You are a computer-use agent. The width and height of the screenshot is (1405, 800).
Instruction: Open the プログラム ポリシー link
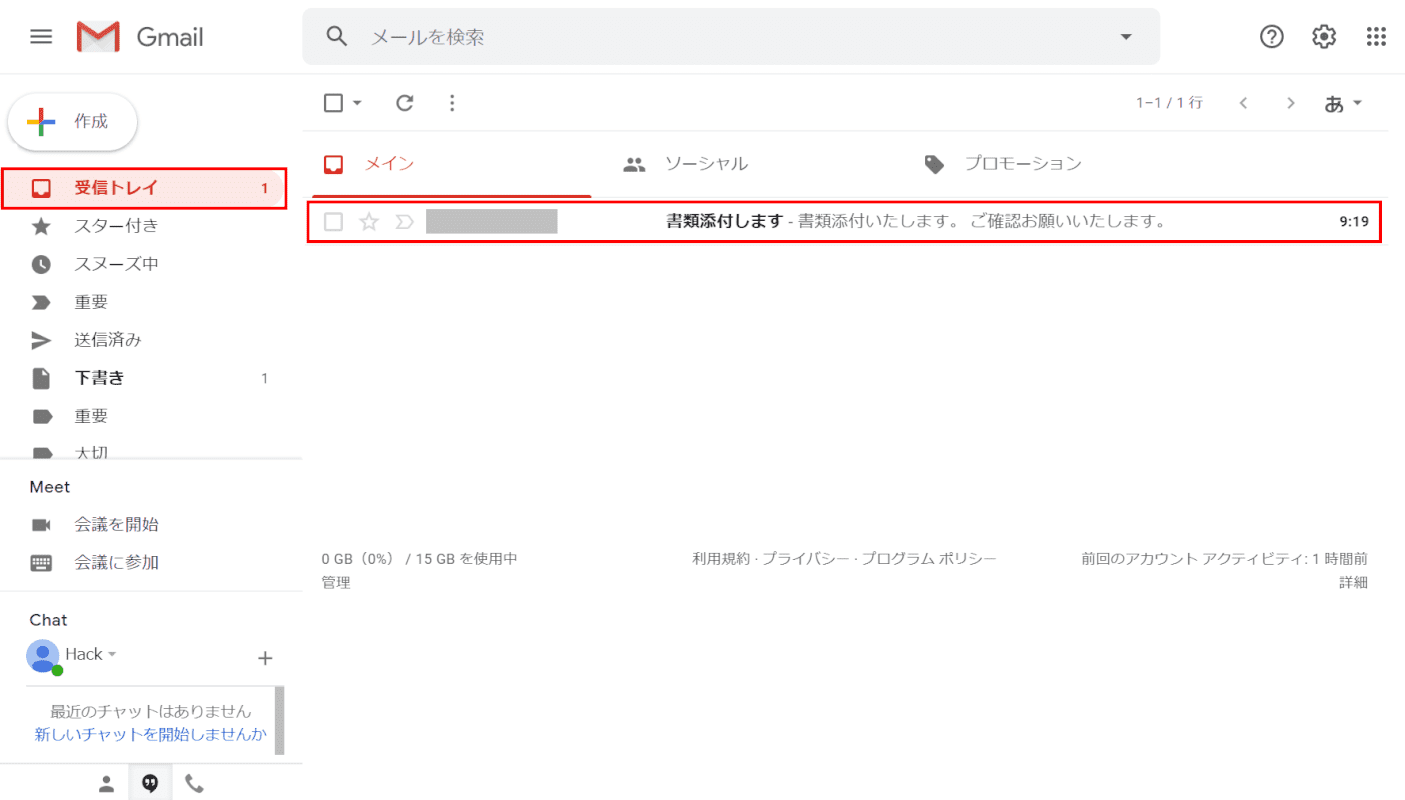tap(929, 559)
